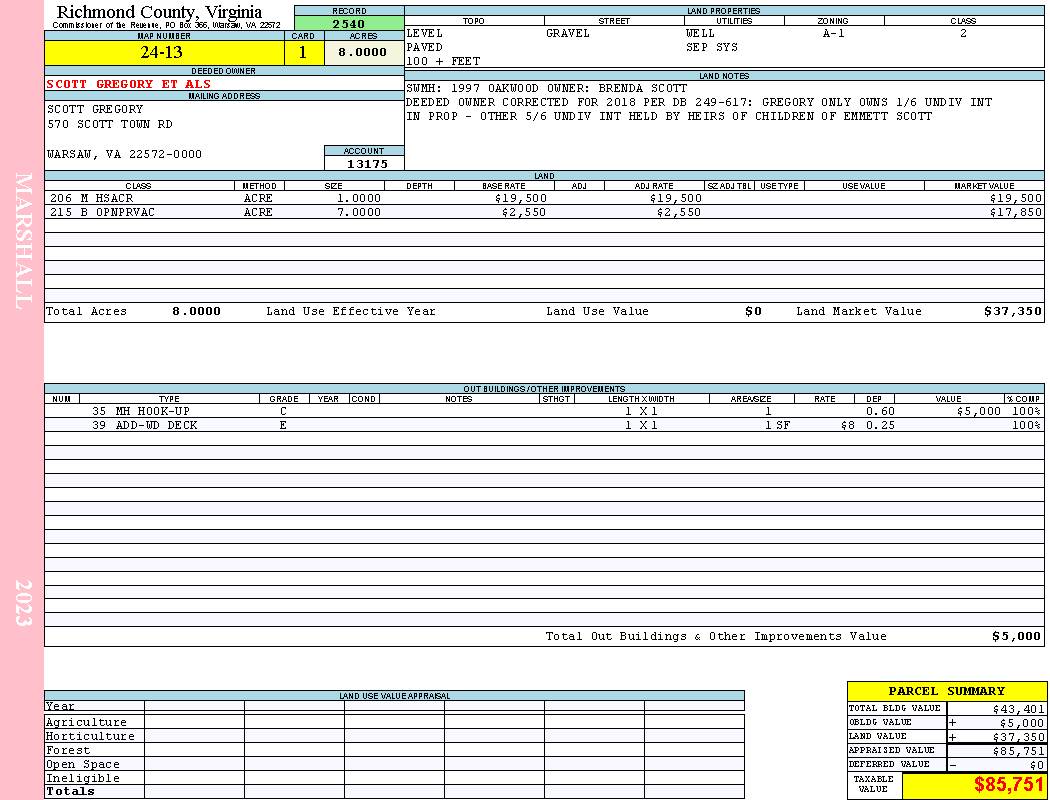Click Land Market Value $37,350 total
The width and height of the screenshot is (1050, 800).
click(1013, 311)
